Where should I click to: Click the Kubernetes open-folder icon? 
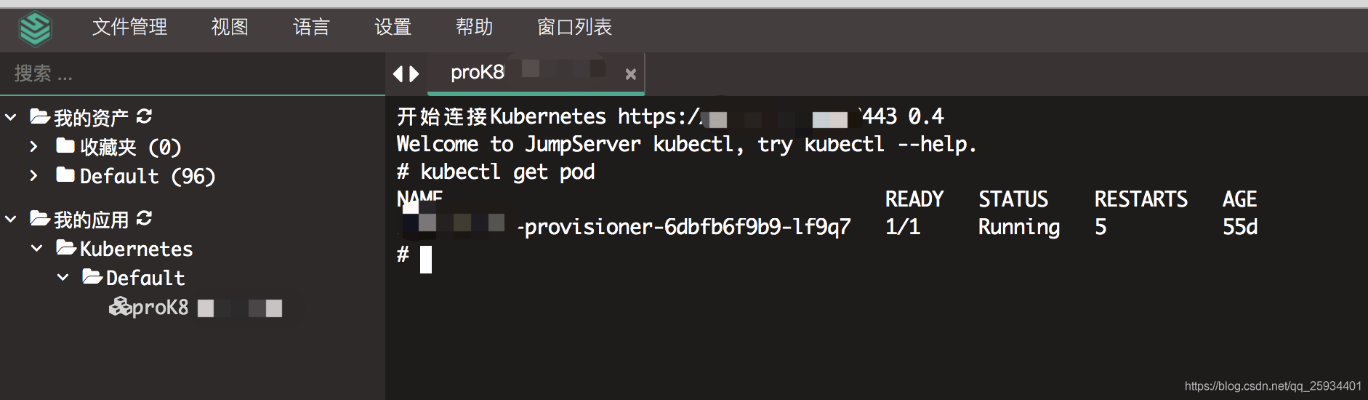point(66,248)
